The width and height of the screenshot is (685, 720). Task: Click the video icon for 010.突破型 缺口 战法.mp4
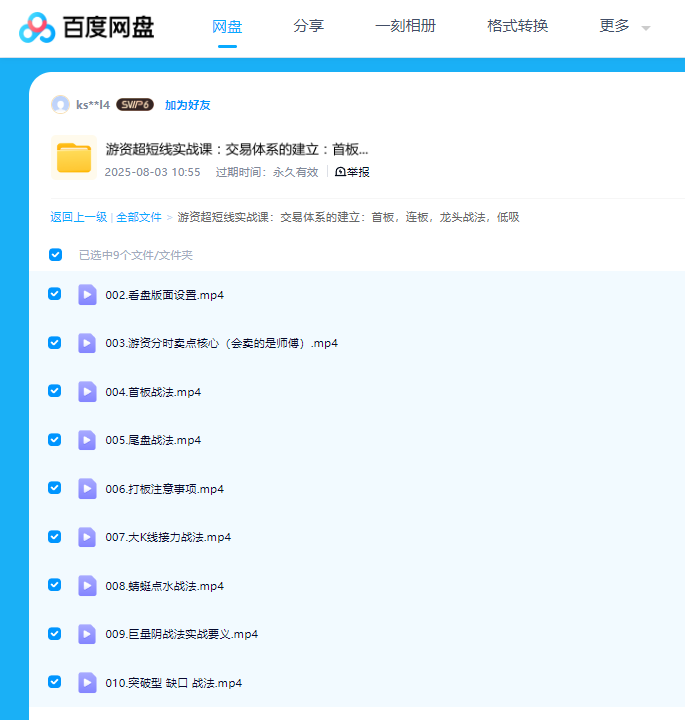point(87,683)
